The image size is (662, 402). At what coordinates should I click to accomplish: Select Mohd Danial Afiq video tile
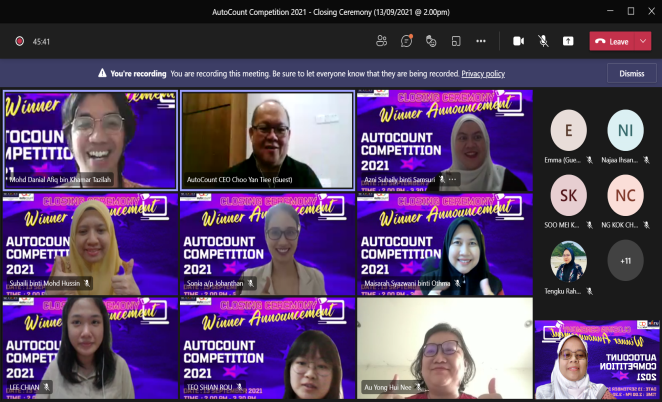(x=90, y=140)
